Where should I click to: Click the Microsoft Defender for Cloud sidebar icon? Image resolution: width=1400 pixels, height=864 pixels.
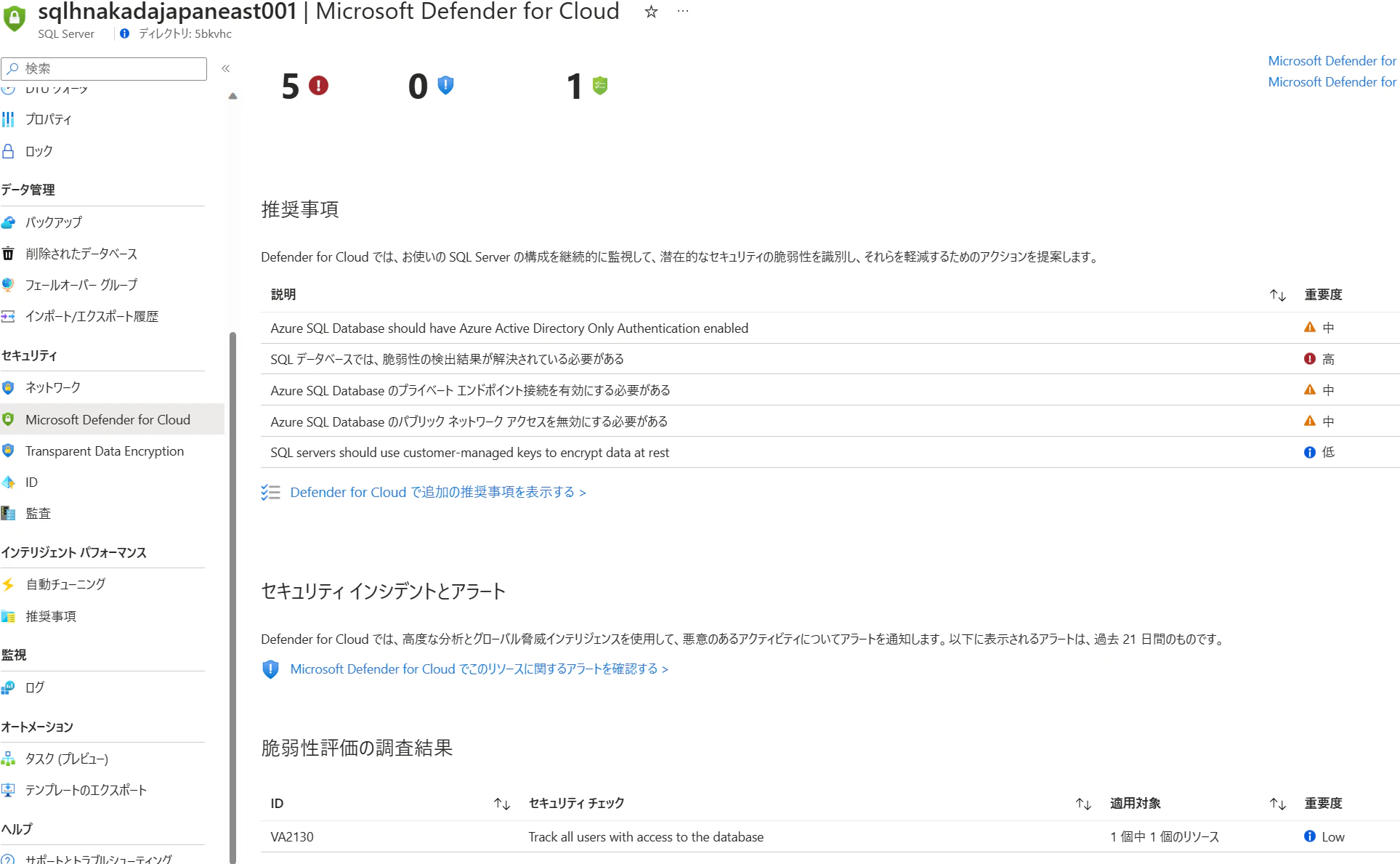point(8,419)
